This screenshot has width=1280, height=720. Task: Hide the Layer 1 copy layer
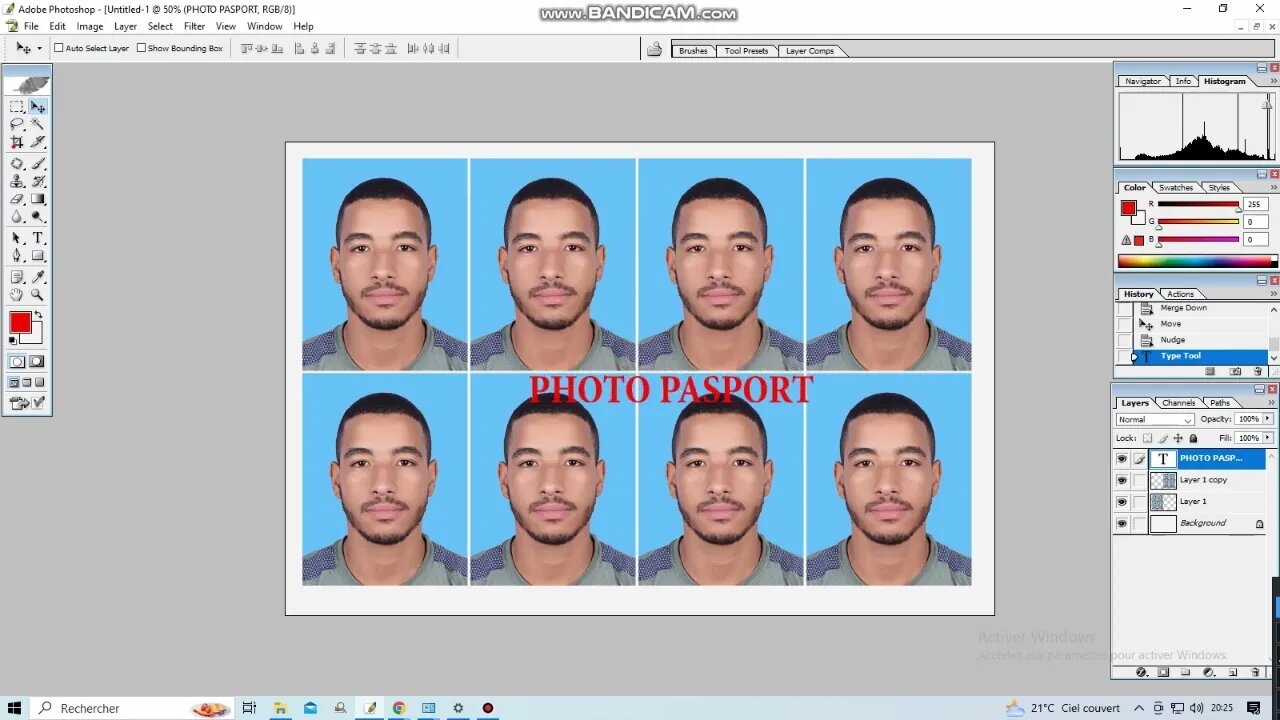pos(1122,481)
